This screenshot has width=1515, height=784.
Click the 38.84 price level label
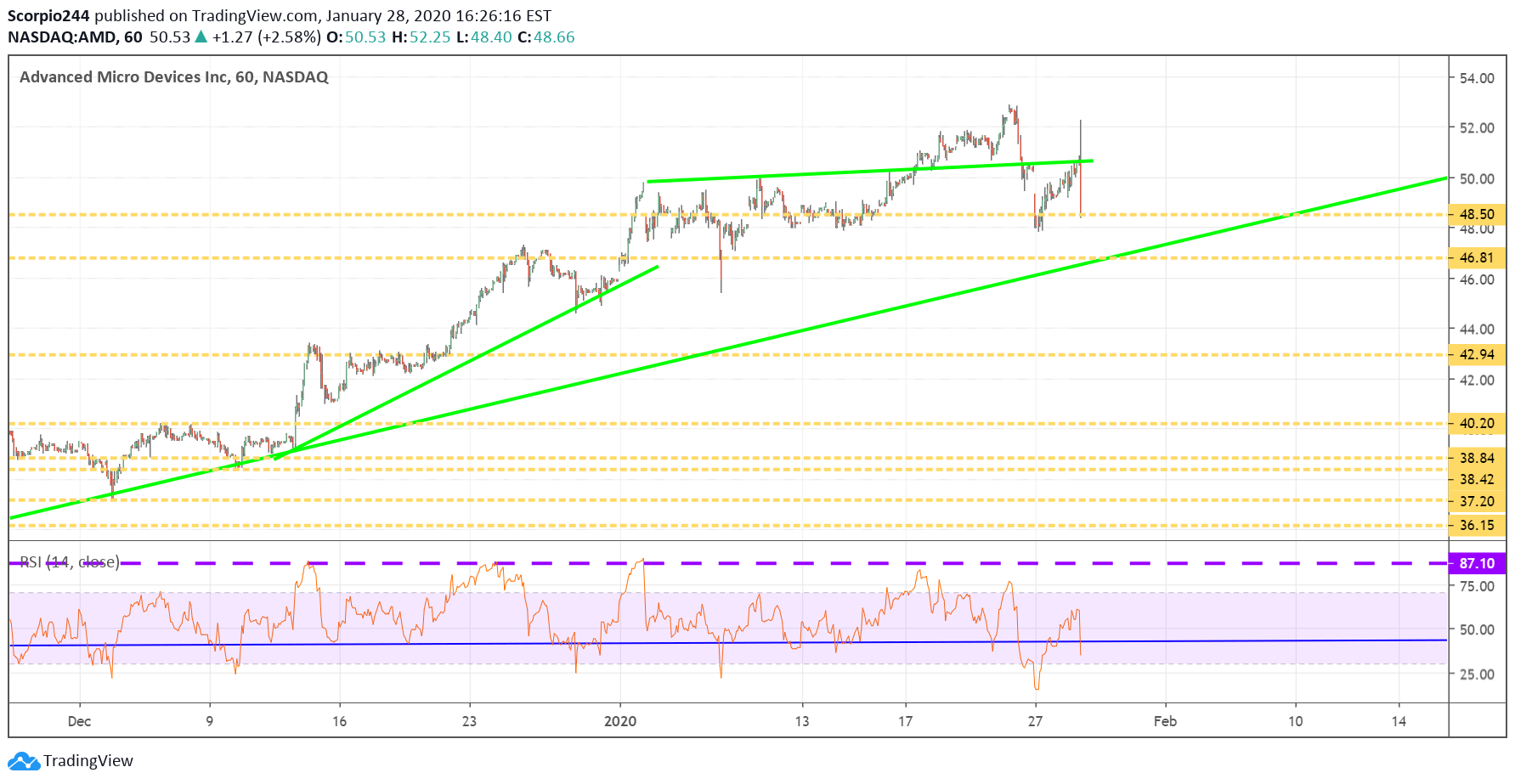click(x=1477, y=458)
